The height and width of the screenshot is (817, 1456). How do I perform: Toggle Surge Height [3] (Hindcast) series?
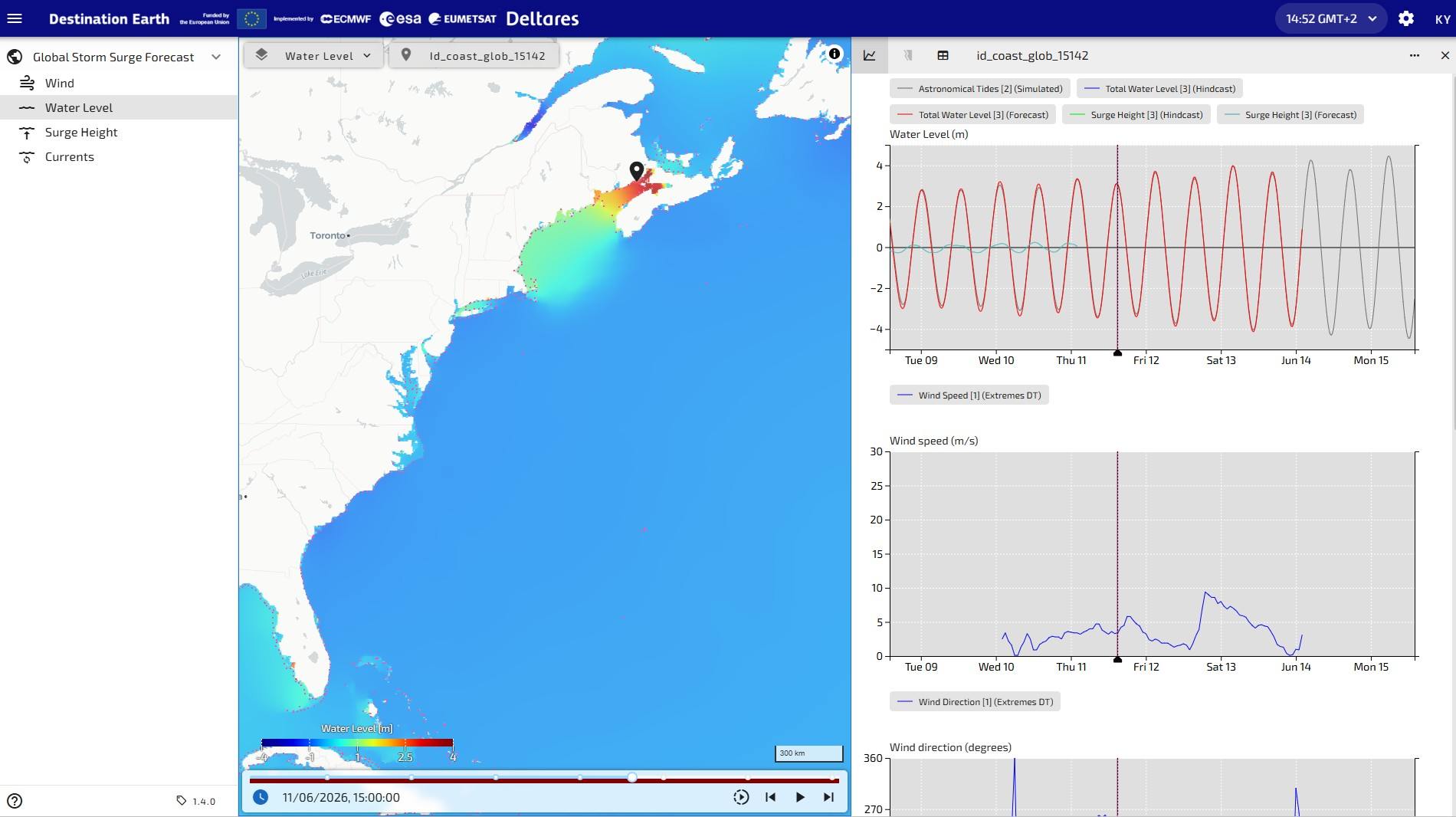pyautogui.click(x=1136, y=115)
